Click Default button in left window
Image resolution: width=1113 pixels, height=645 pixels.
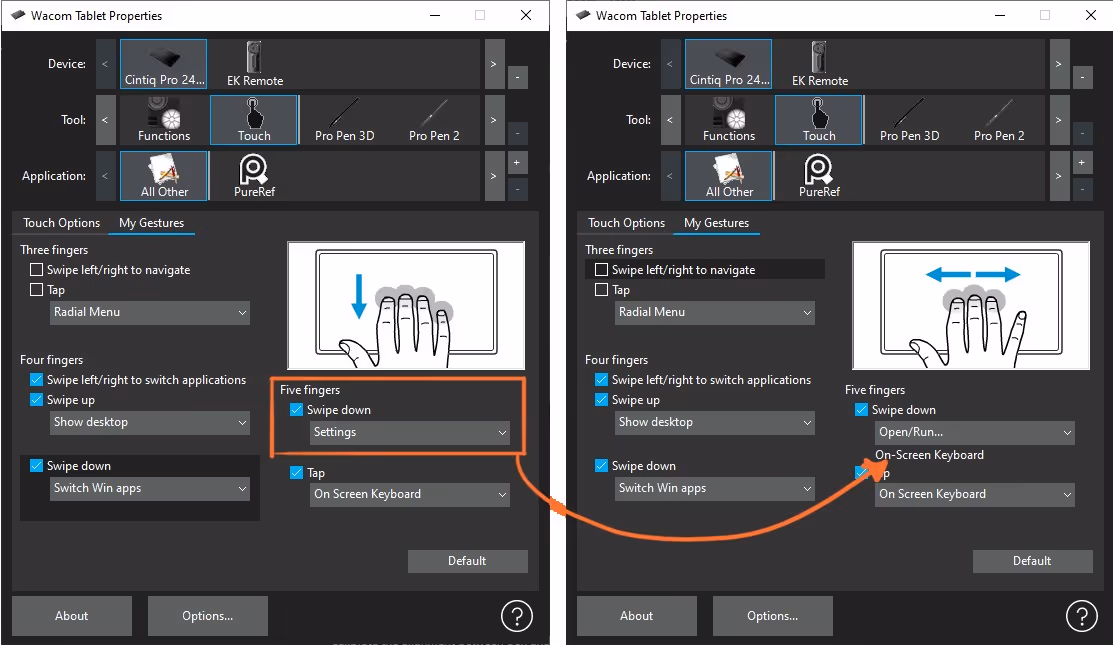467,561
